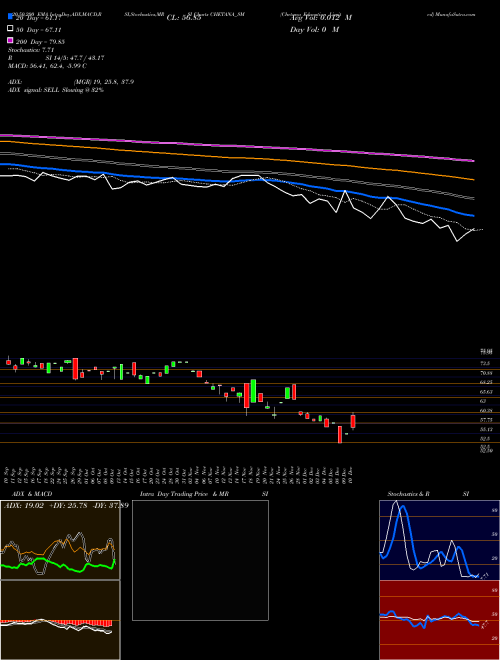
Task: Select the ADX (MGR) values line
Action: pyautogui.click(x=71, y=82)
